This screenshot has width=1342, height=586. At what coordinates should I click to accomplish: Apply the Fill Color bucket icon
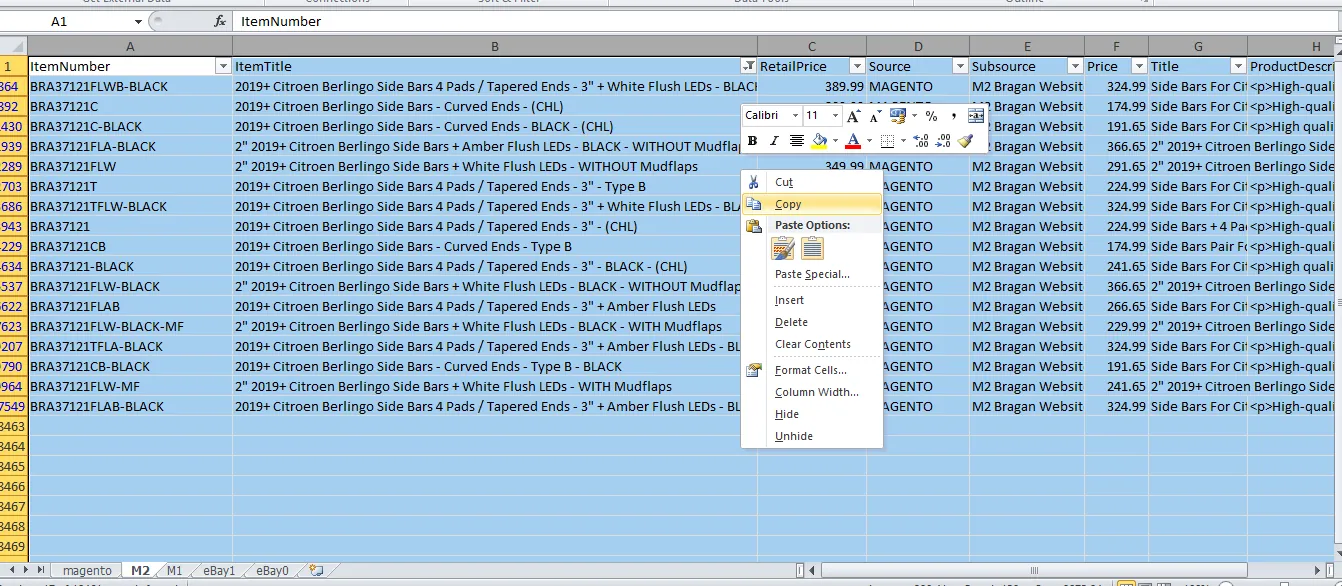(820, 142)
